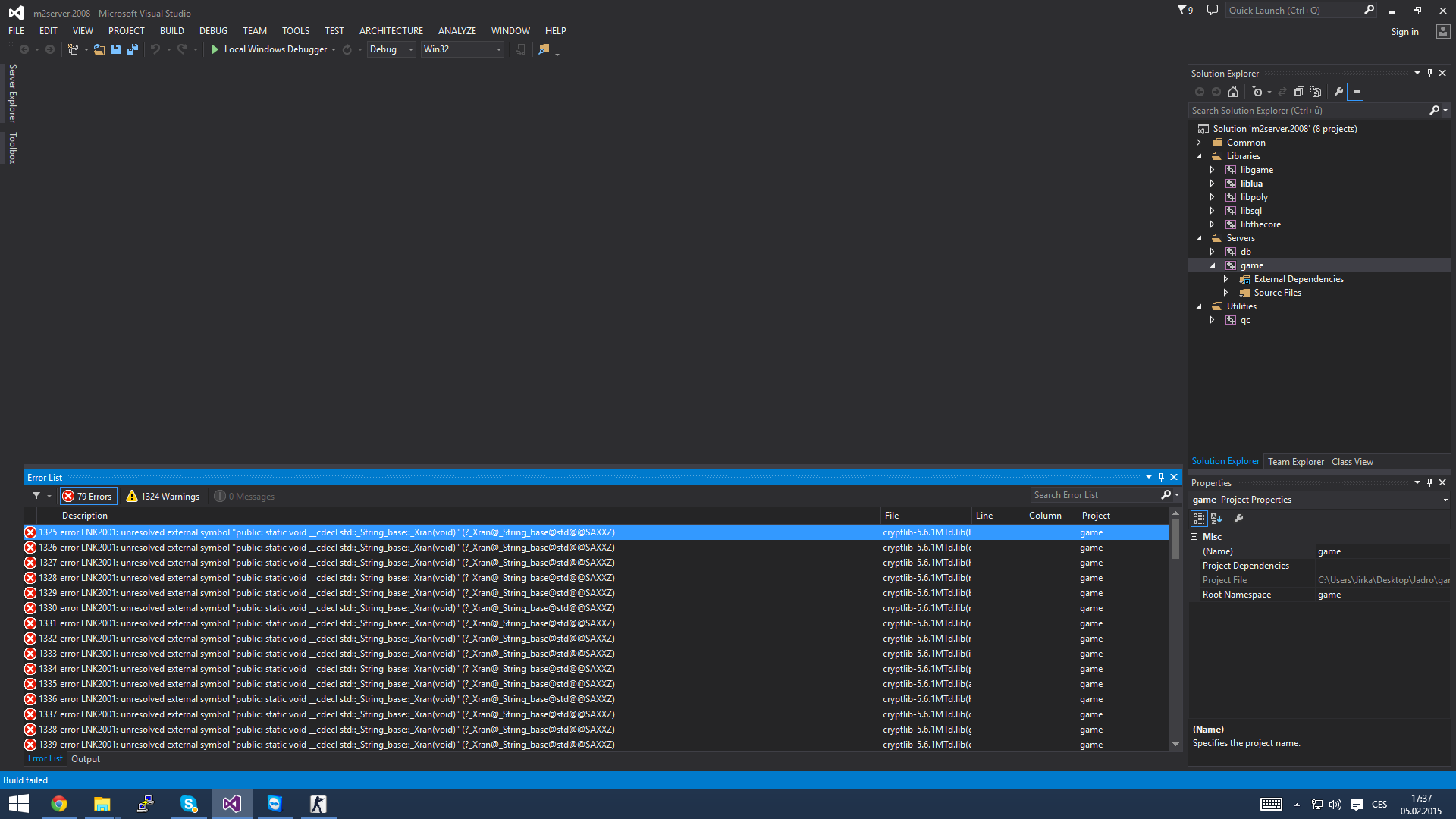The width and height of the screenshot is (1456, 819).
Task: Sort Properties panel alphabetically
Action: (x=1216, y=519)
